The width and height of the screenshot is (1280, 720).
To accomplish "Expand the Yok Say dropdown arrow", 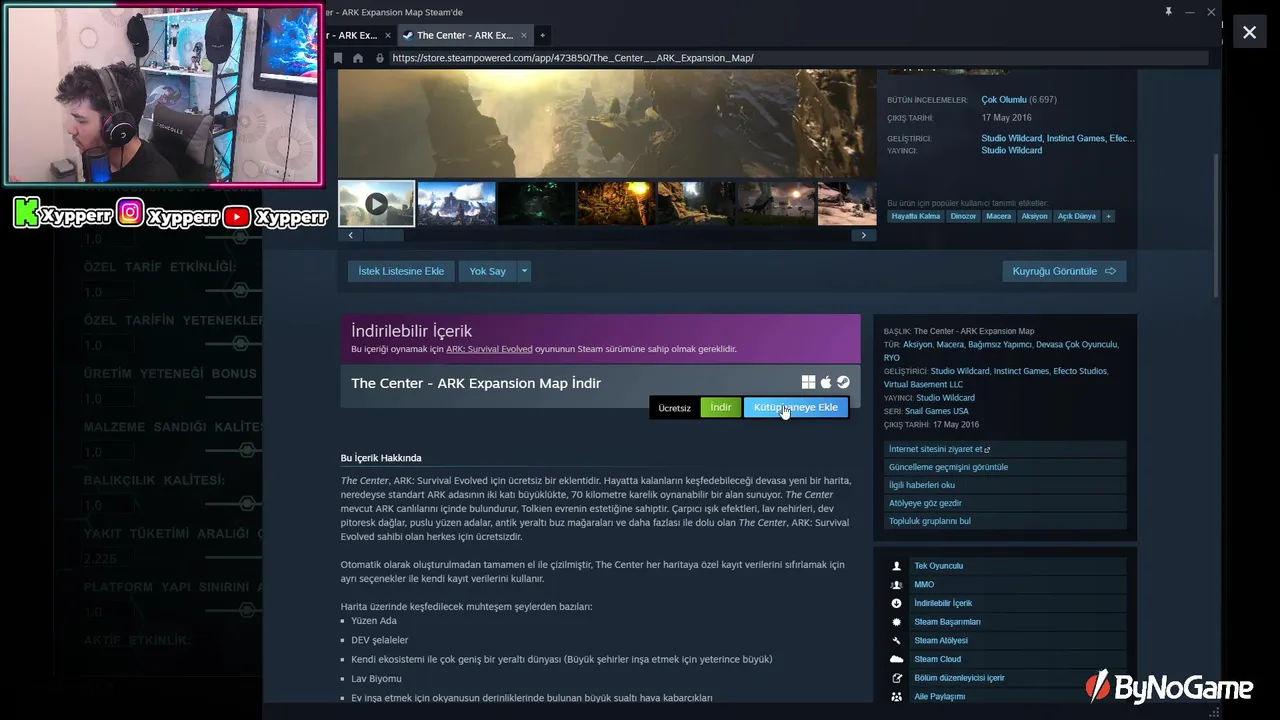I will pos(524,271).
